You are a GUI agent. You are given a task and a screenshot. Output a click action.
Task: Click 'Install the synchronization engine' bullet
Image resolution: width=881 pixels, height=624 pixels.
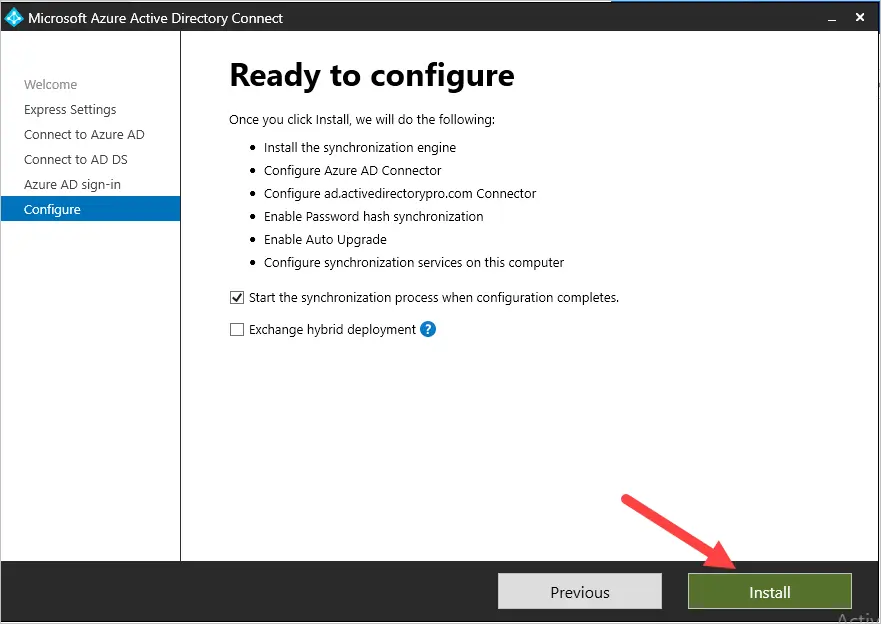360,148
